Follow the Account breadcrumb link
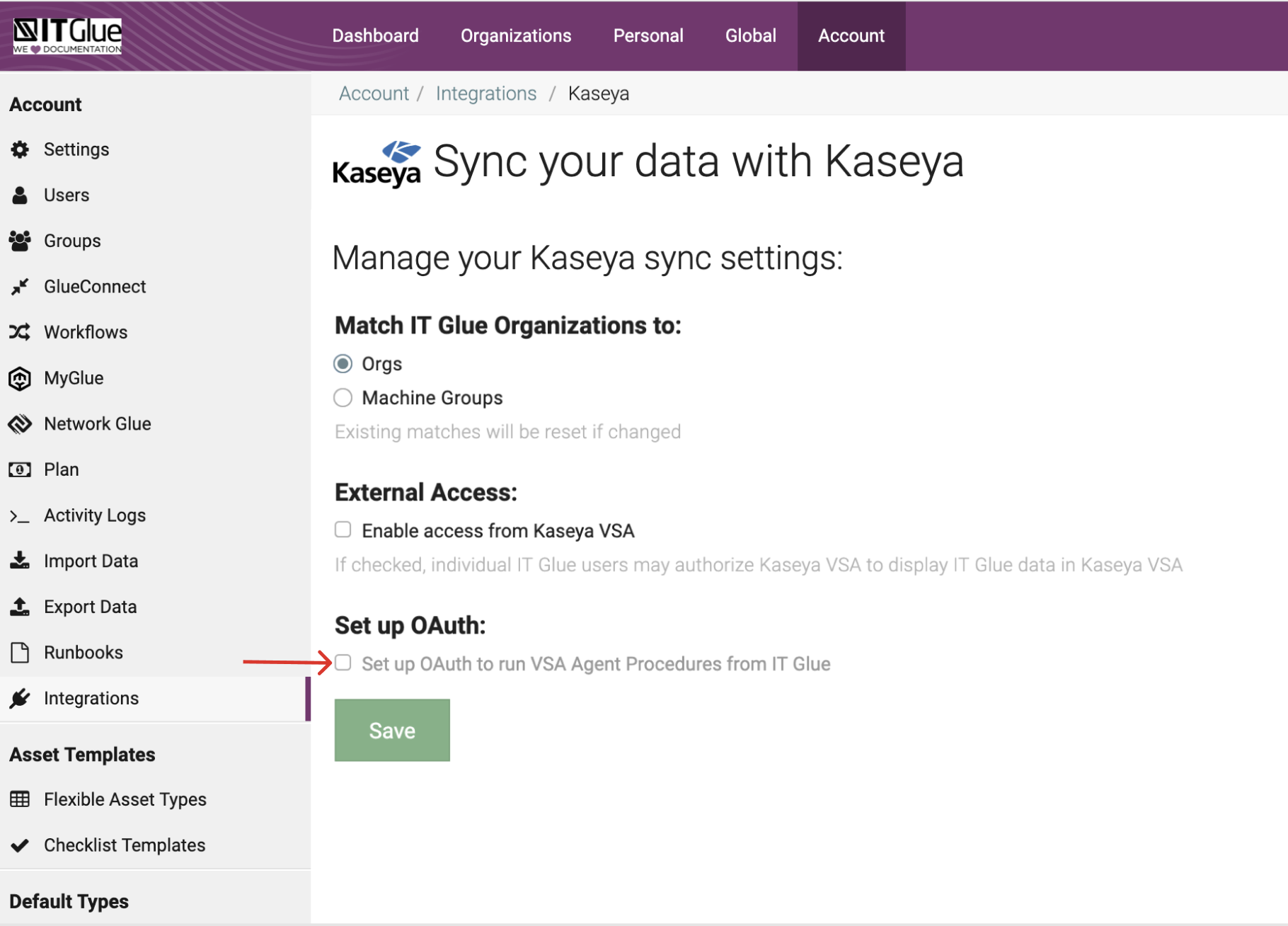 [x=374, y=93]
